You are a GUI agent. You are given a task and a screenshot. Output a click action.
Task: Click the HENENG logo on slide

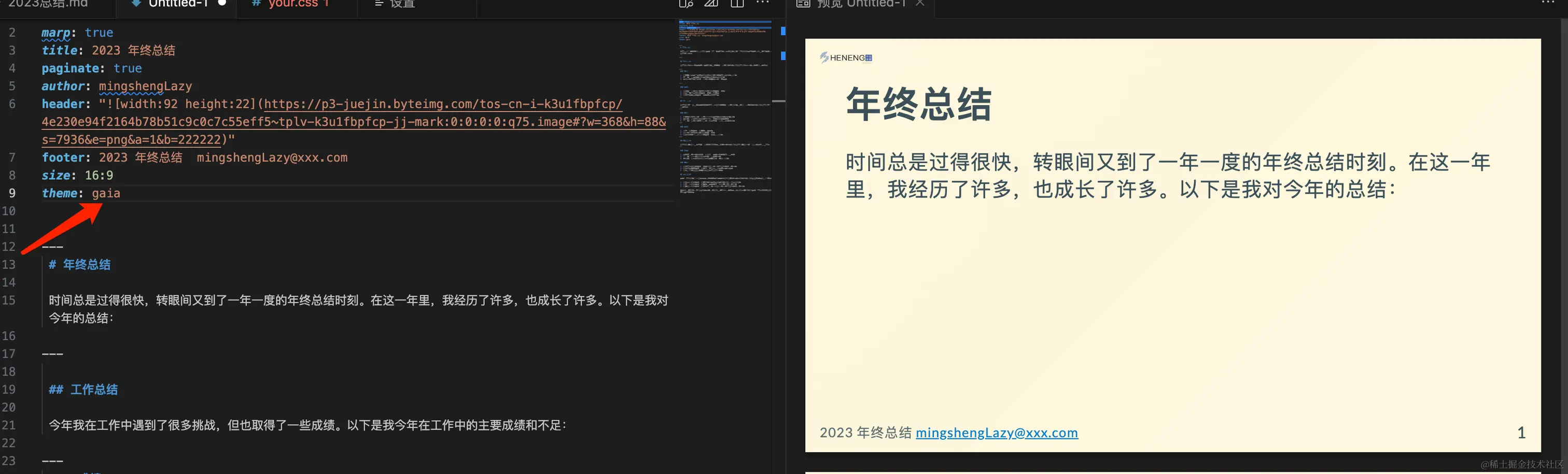click(846, 58)
